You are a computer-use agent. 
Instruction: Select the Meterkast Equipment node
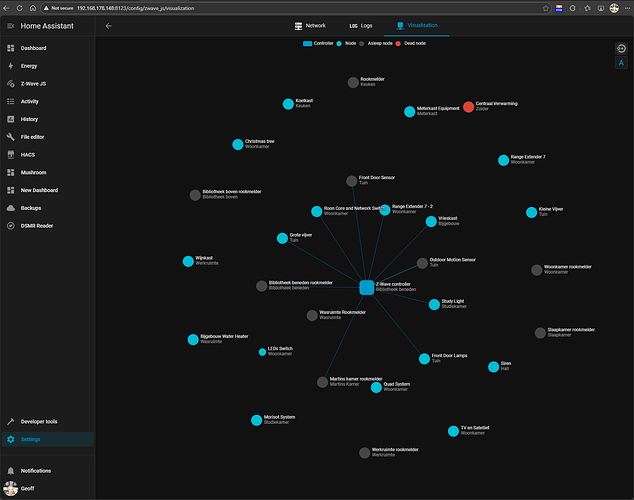[x=410, y=112]
